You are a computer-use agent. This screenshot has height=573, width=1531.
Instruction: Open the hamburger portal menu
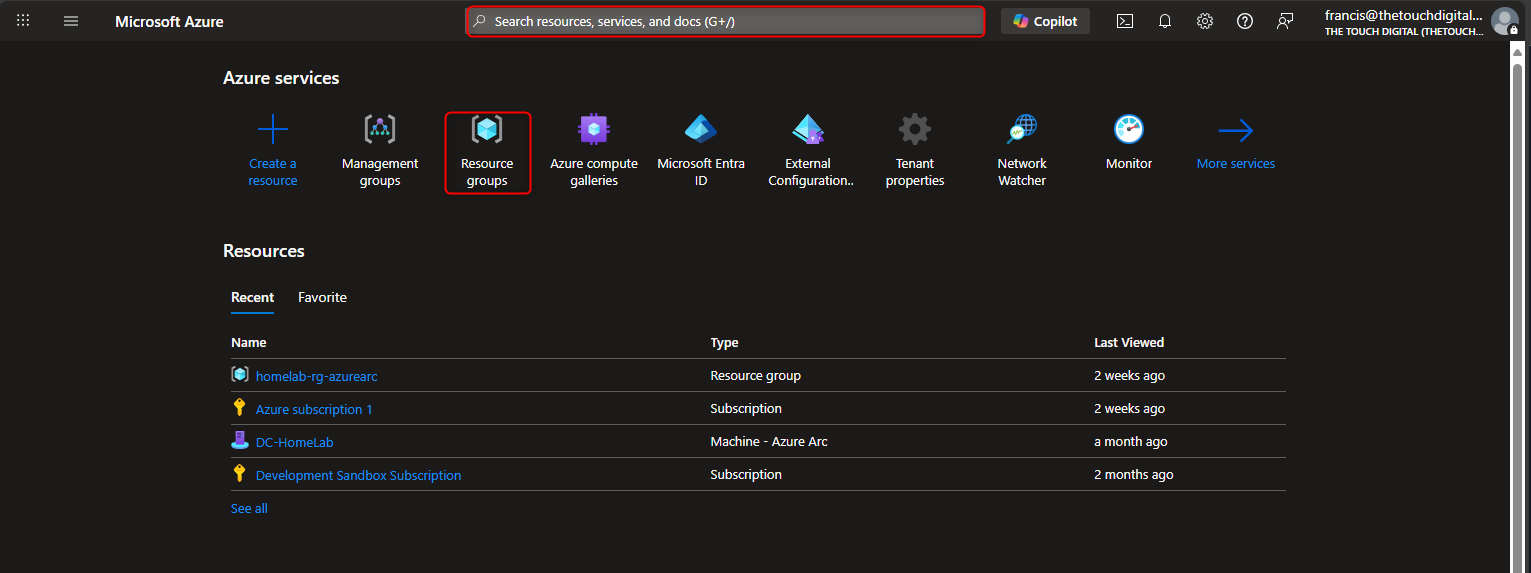click(71, 21)
